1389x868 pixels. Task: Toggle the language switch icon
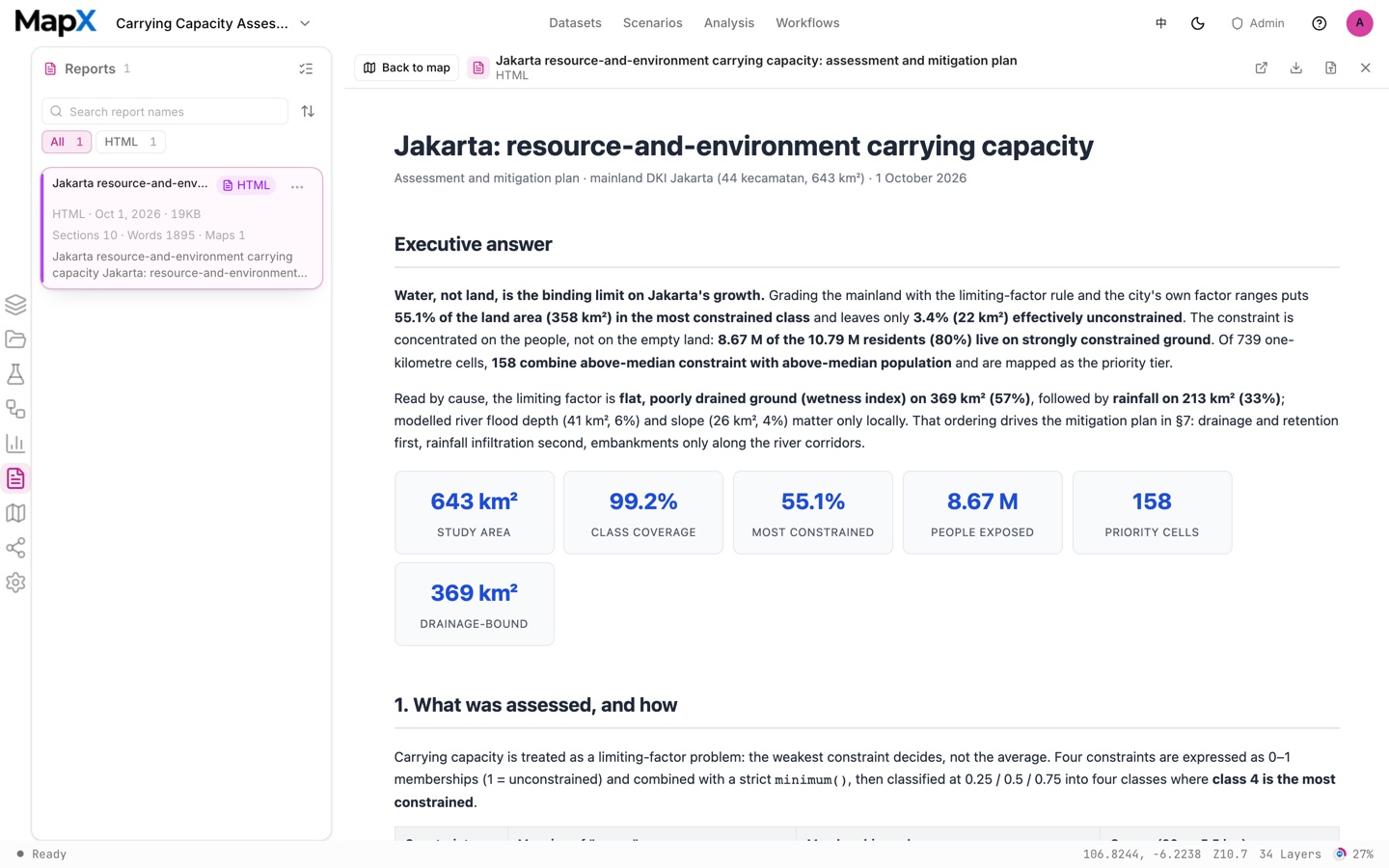tap(1161, 23)
